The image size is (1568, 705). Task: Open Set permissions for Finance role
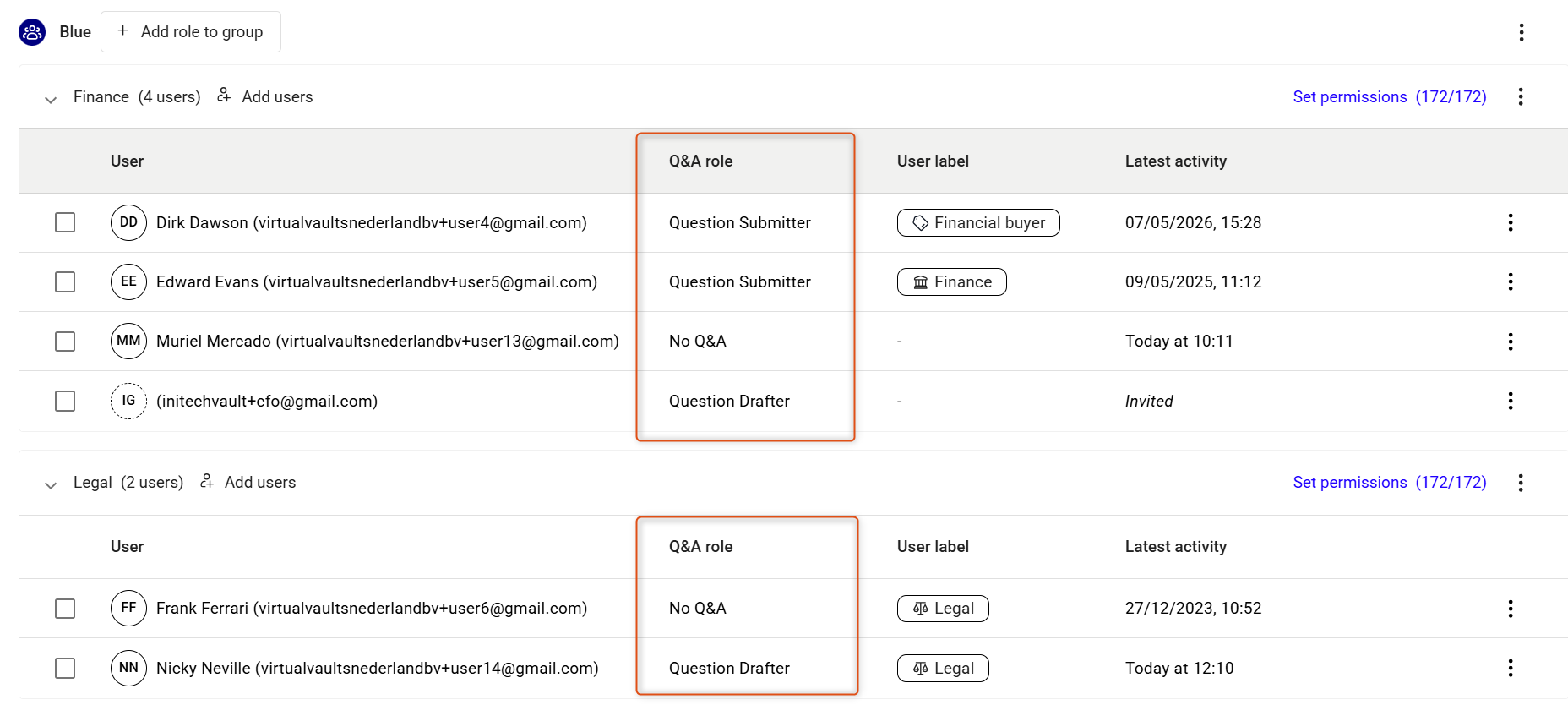point(1390,96)
